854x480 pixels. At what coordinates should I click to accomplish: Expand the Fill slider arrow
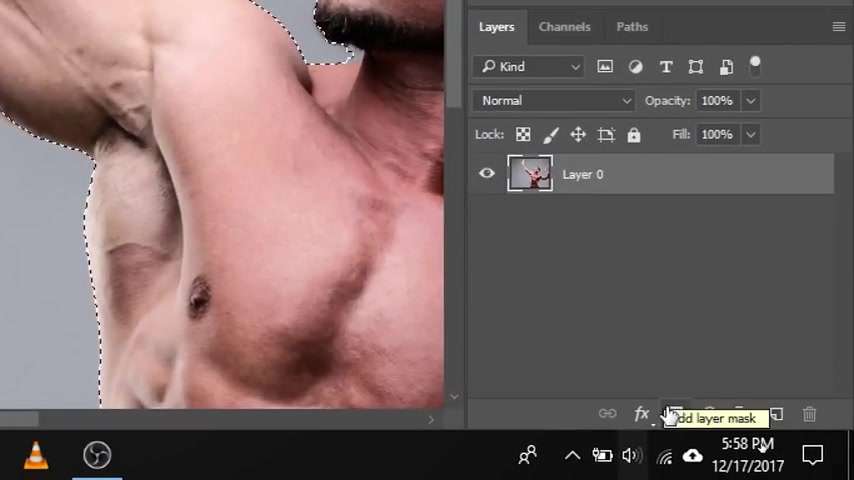[751, 135]
